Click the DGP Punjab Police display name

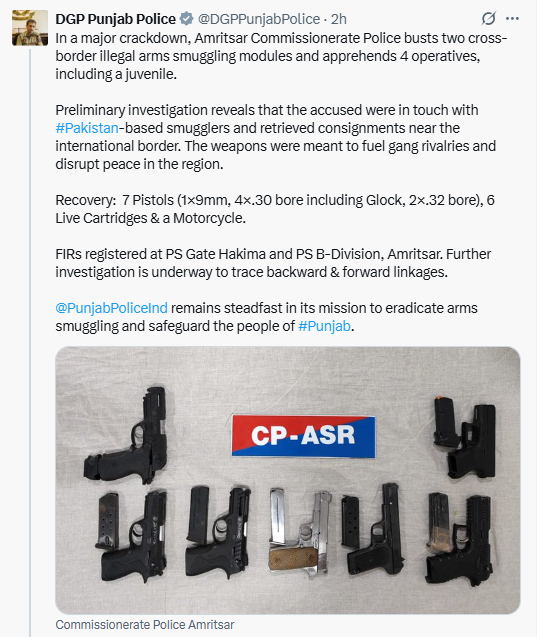pyautogui.click(x=115, y=19)
